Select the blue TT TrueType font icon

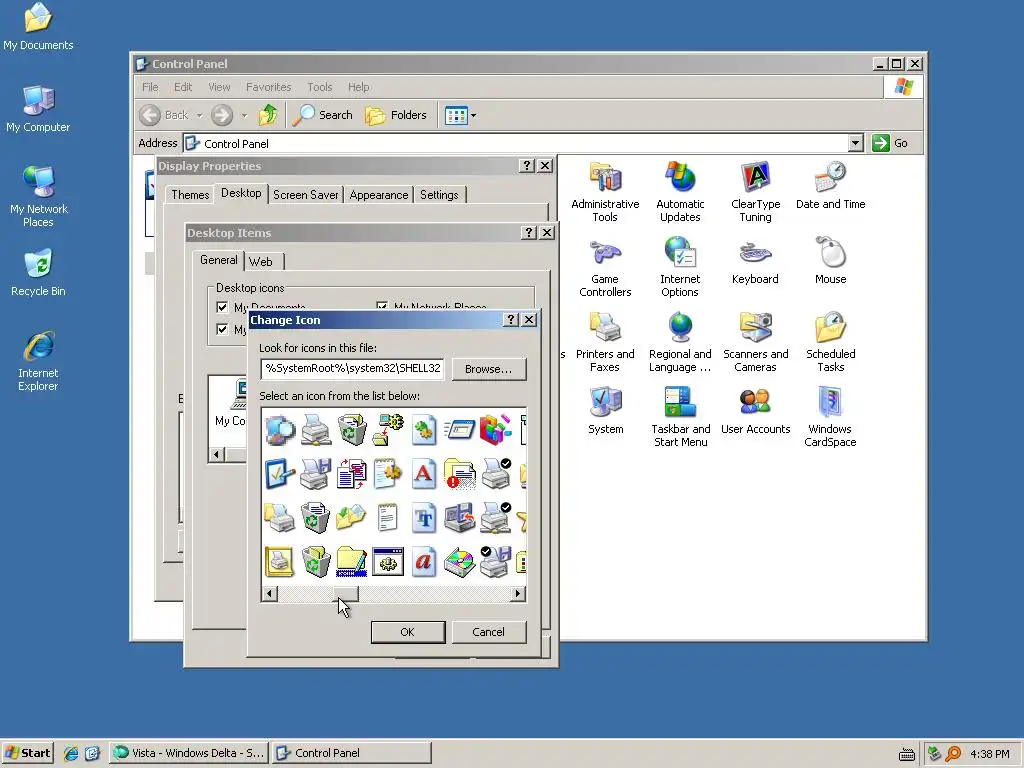click(423, 518)
